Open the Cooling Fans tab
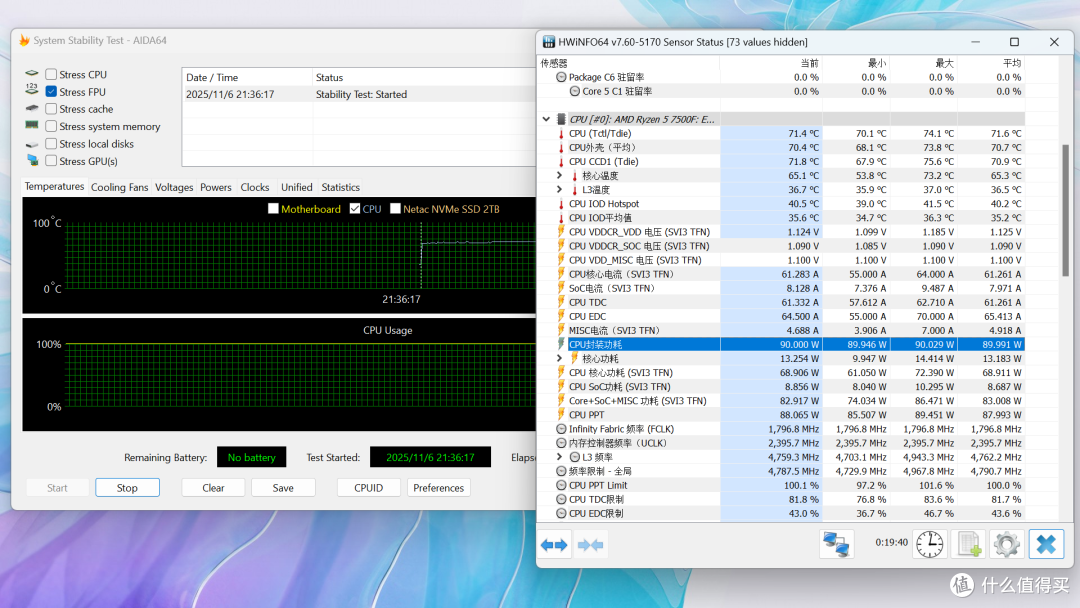The height and width of the screenshot is (608, 1080). (x=120, y=187)
